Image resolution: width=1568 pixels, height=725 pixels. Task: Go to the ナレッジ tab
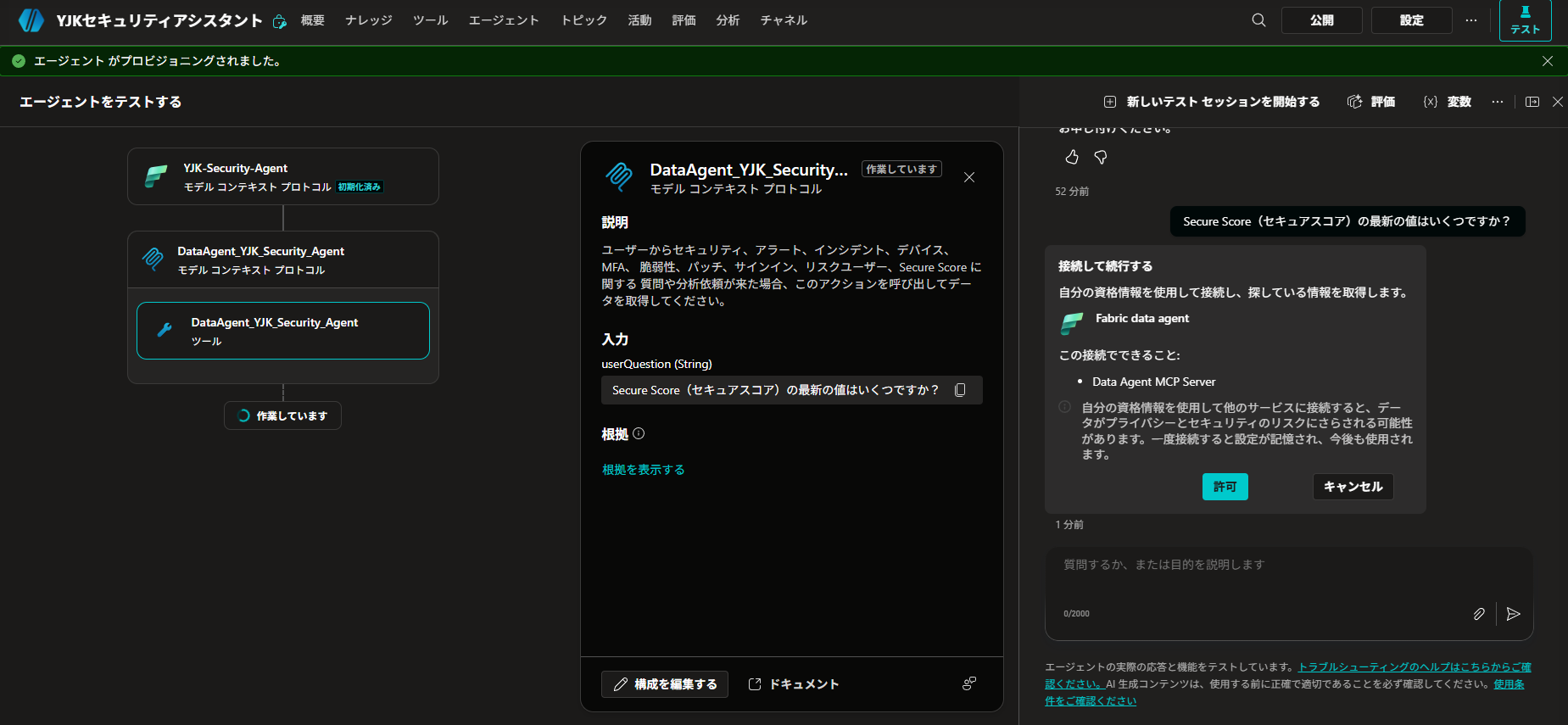pyautogui.click(x=369, y=20)
